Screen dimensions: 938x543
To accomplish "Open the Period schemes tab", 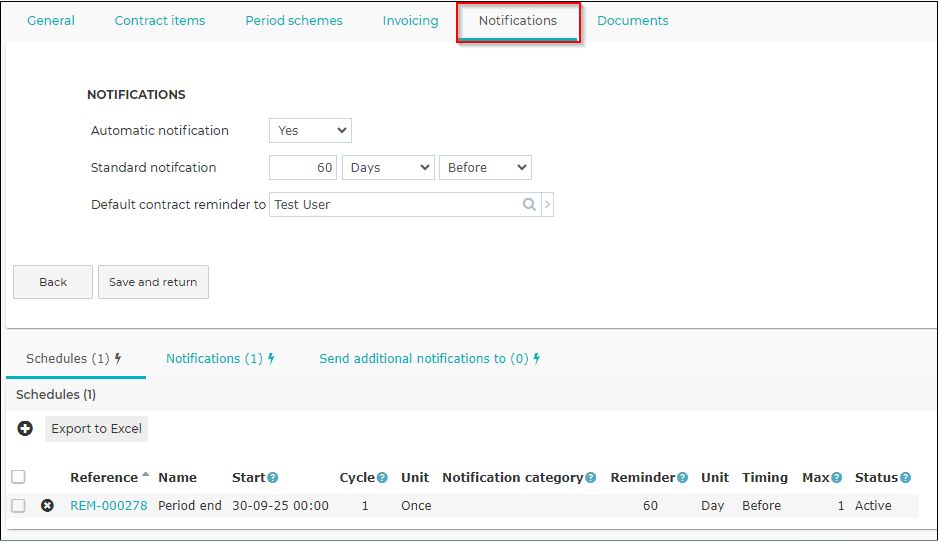I will 294,21.
